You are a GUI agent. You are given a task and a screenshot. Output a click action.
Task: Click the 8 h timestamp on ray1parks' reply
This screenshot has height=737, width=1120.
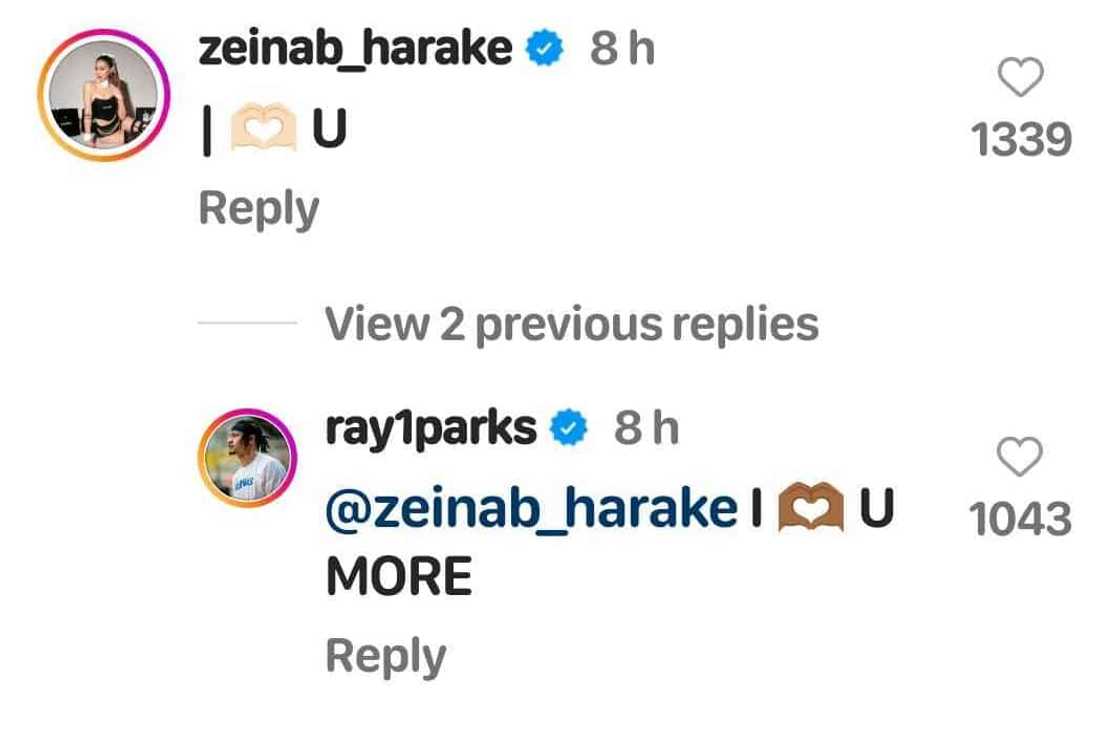[646, 428]
